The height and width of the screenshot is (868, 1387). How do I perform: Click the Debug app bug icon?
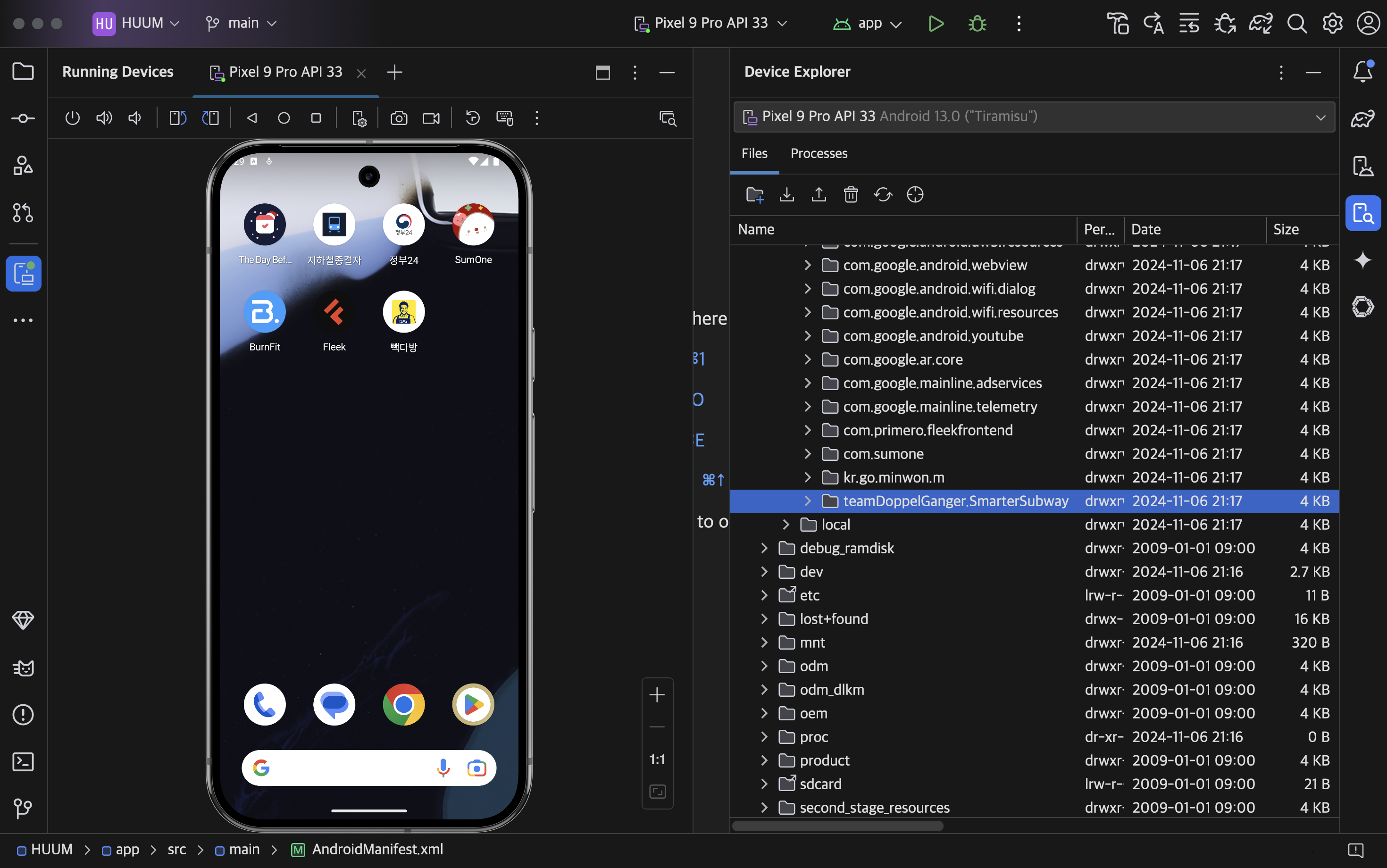[977, 24]
